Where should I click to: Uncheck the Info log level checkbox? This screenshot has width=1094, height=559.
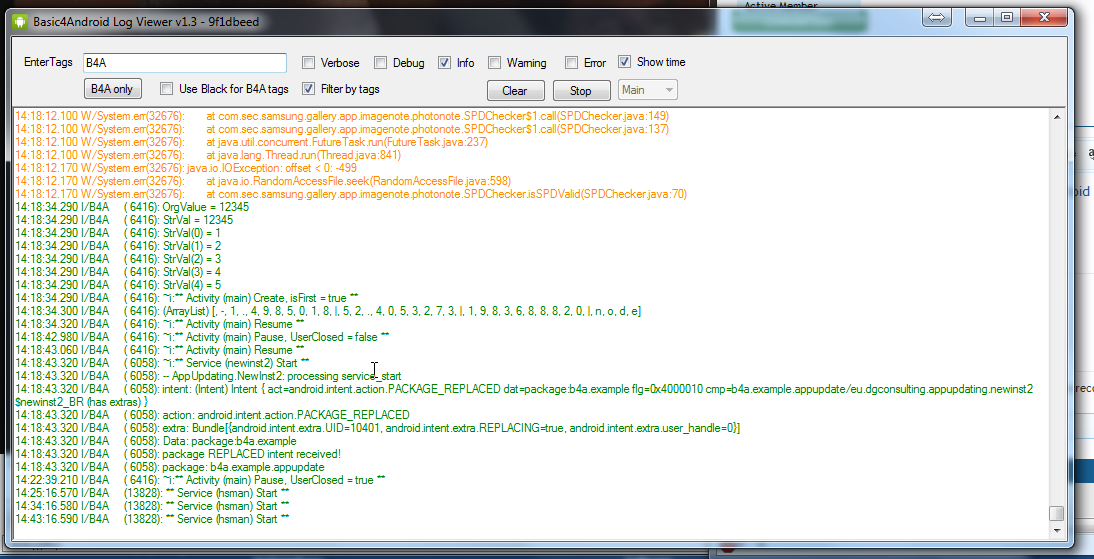click(x=445, y=63)
